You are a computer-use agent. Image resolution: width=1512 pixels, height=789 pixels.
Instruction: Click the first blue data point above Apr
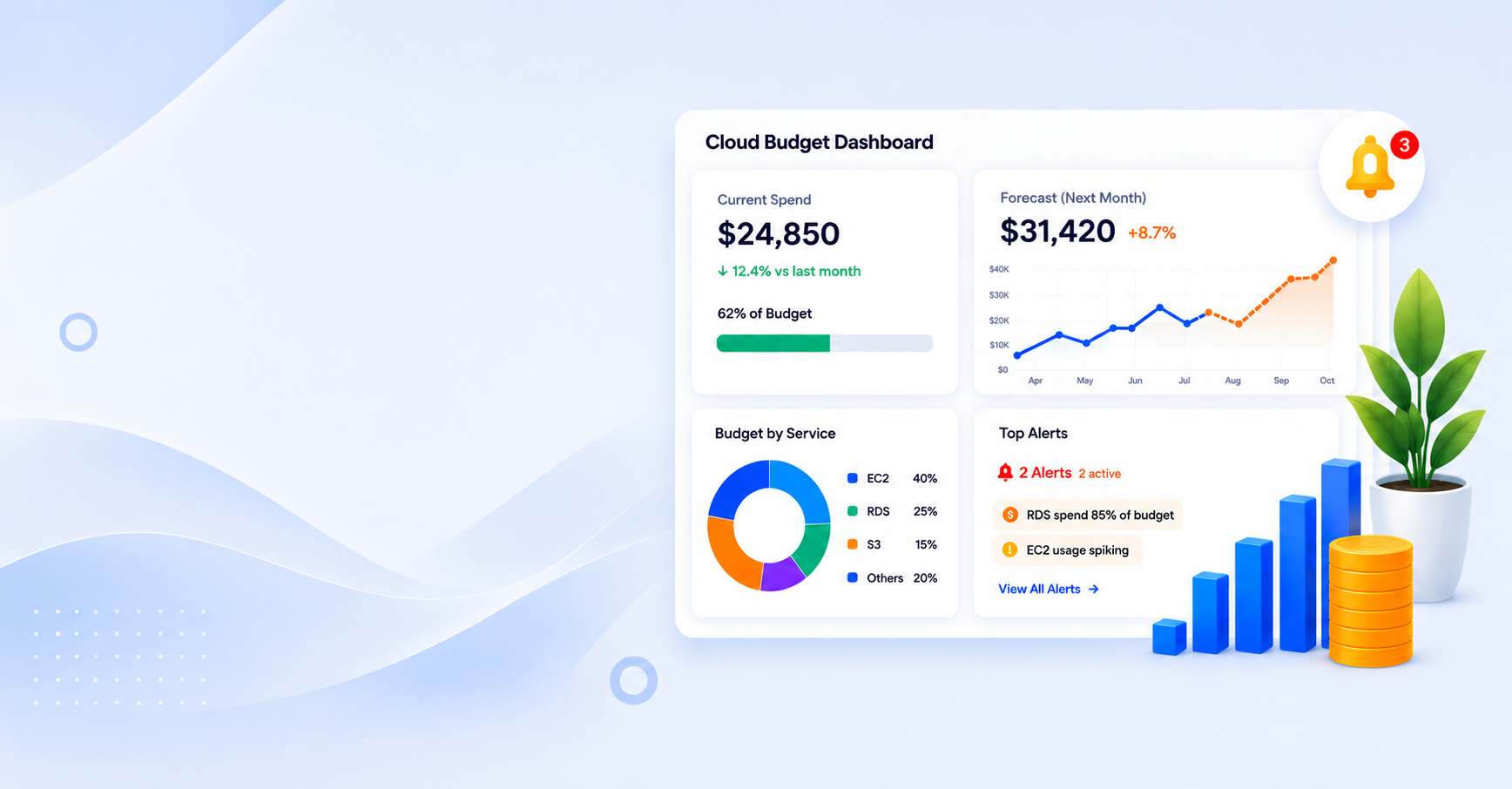pos(1017,355)
